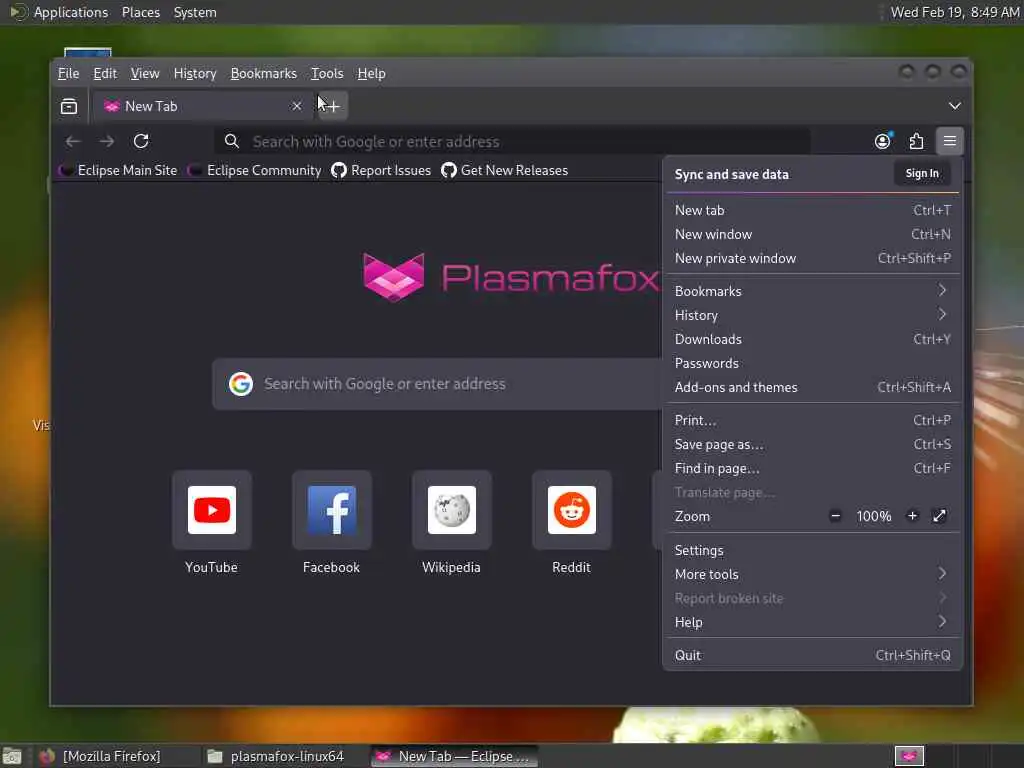Open the Extensions puzzle icon
1024x768 pixels.
tap(916, 141)
